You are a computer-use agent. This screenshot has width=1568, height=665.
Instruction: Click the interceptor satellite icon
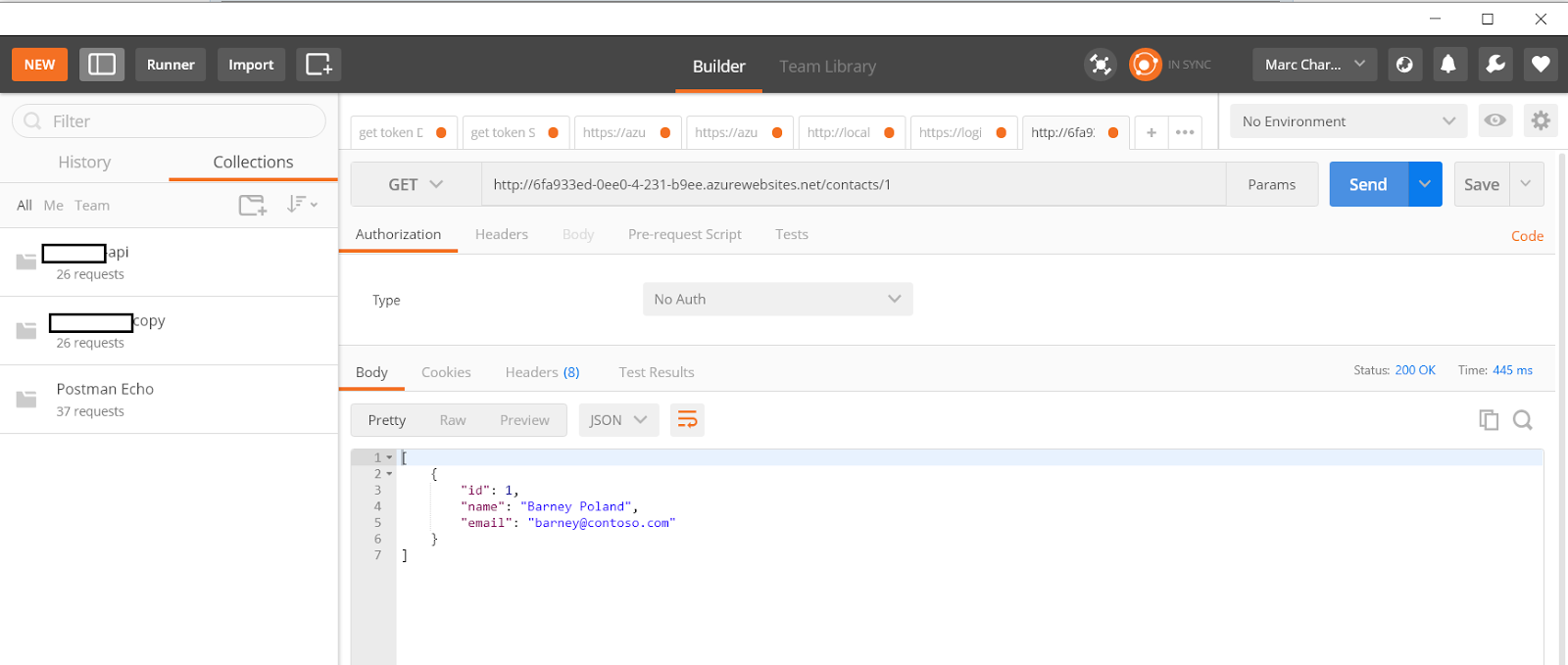point(1101,65)
